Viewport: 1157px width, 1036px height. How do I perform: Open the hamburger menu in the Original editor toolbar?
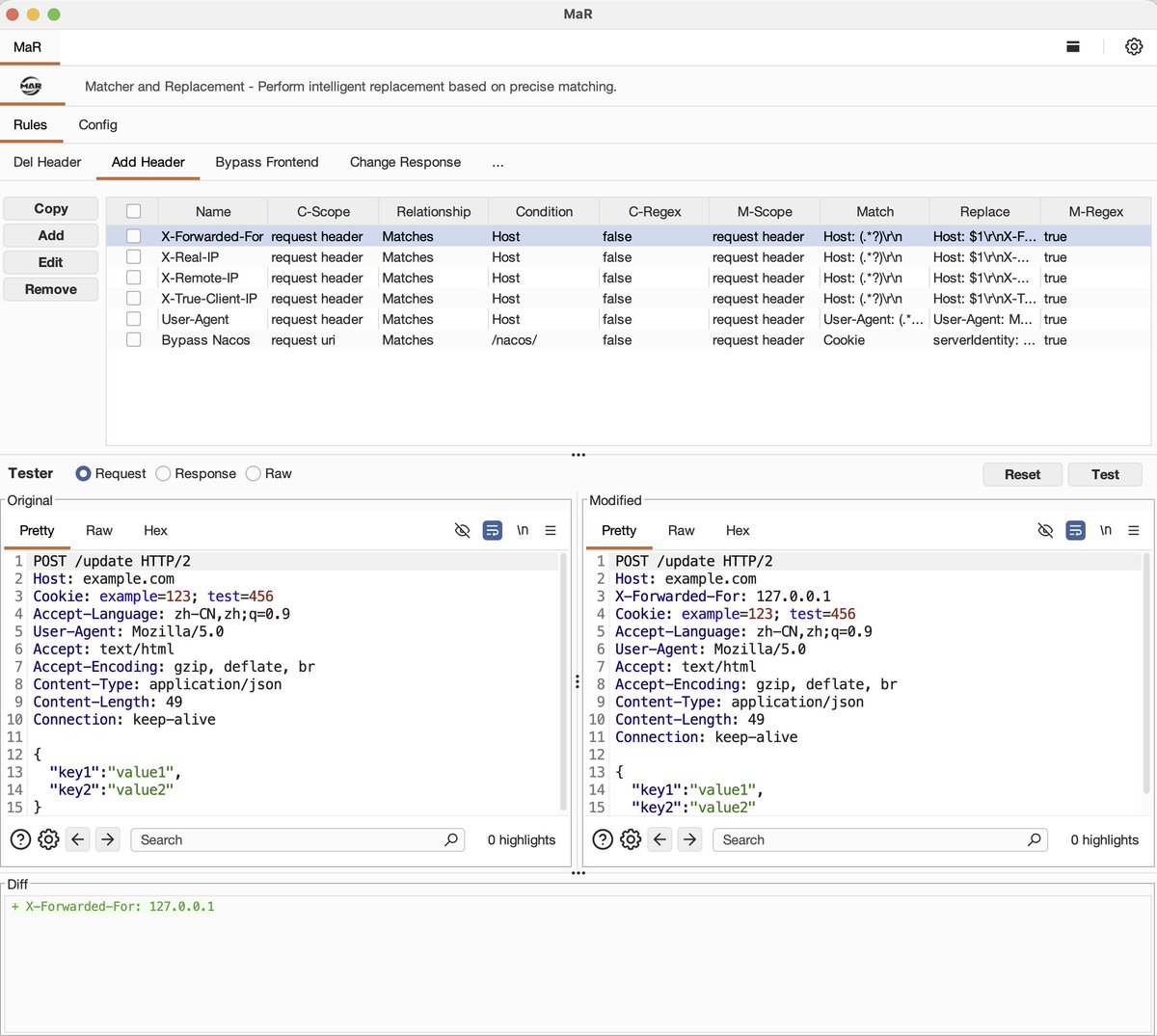click(552, 530)
